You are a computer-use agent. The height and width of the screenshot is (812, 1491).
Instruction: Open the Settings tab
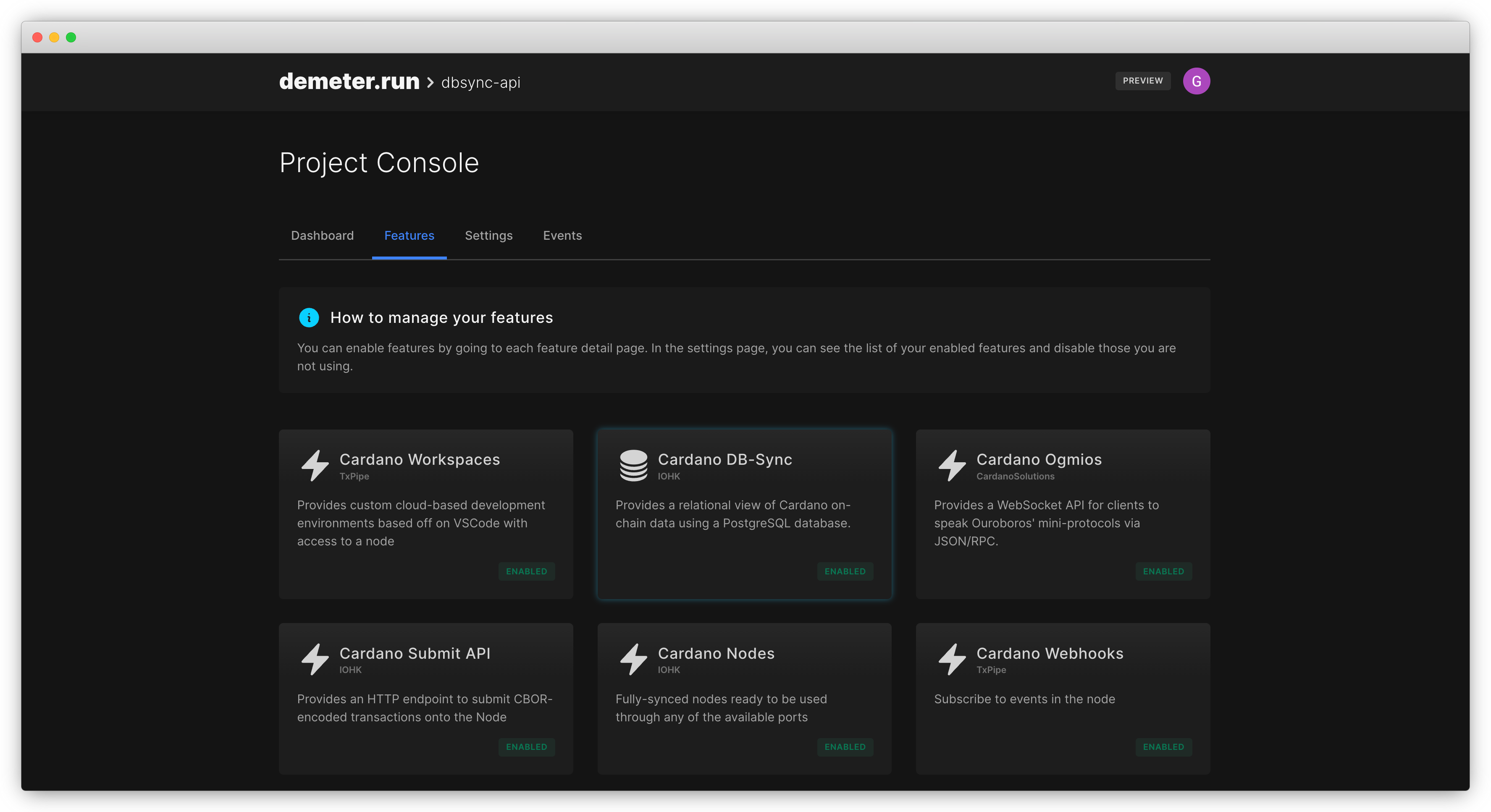click(x=488, y=236)
